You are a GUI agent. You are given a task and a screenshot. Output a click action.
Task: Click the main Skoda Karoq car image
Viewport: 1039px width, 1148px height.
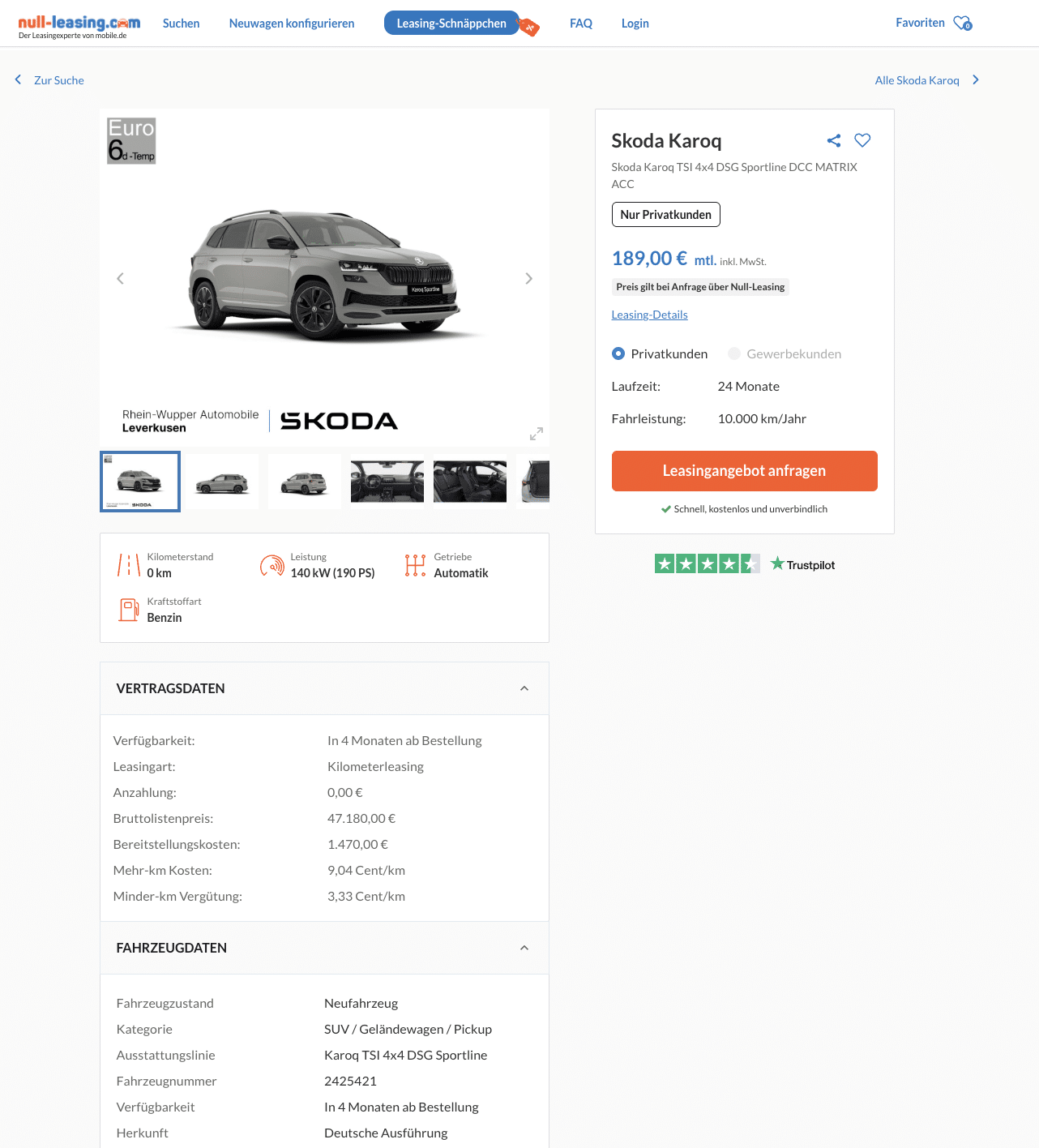(x=324, y=276)
